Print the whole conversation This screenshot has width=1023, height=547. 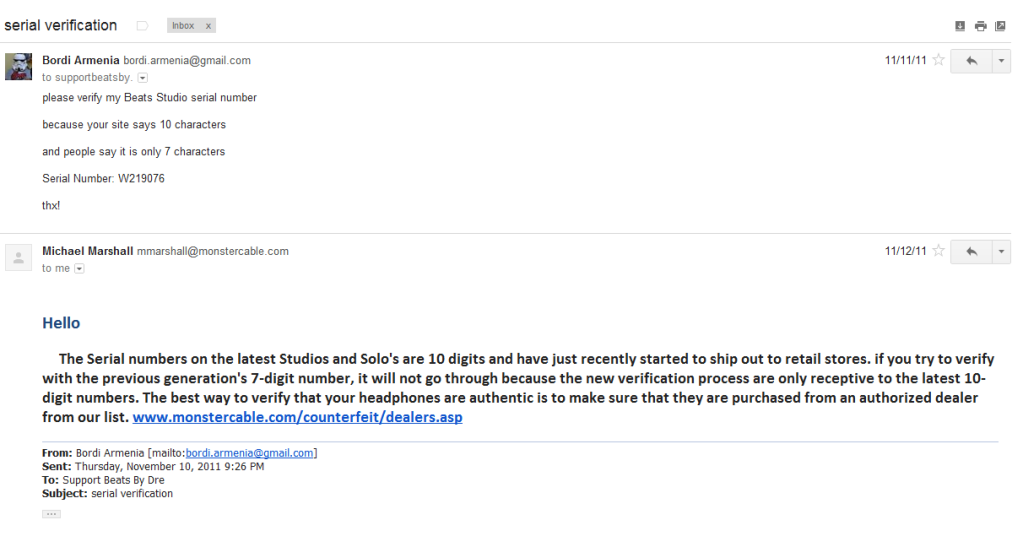981,26
